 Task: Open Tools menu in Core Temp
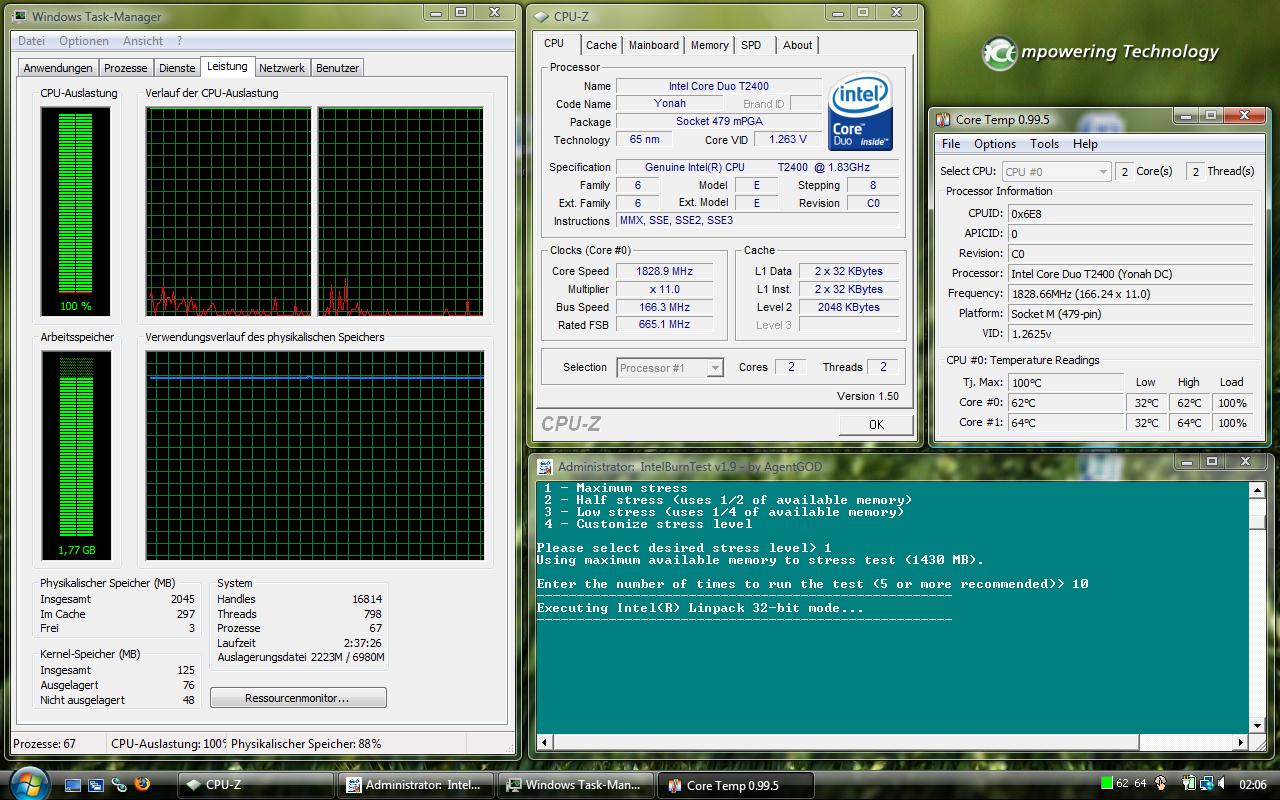tap(1044, 144)
